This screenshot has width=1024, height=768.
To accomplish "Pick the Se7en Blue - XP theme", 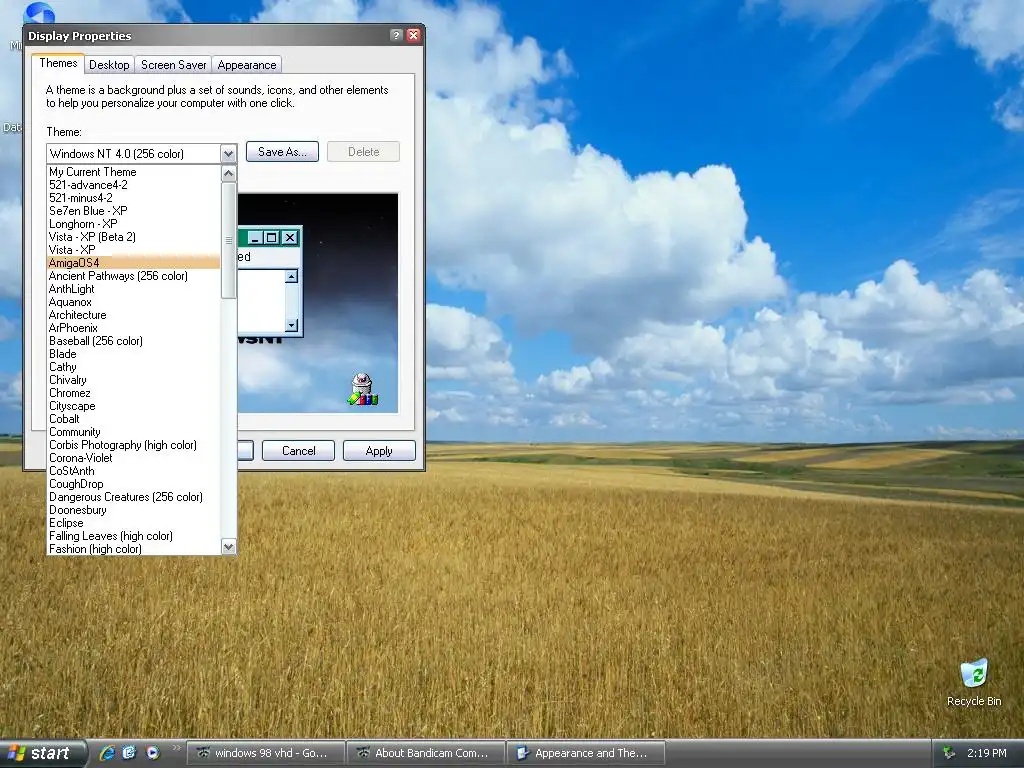I will click(133, 211).
